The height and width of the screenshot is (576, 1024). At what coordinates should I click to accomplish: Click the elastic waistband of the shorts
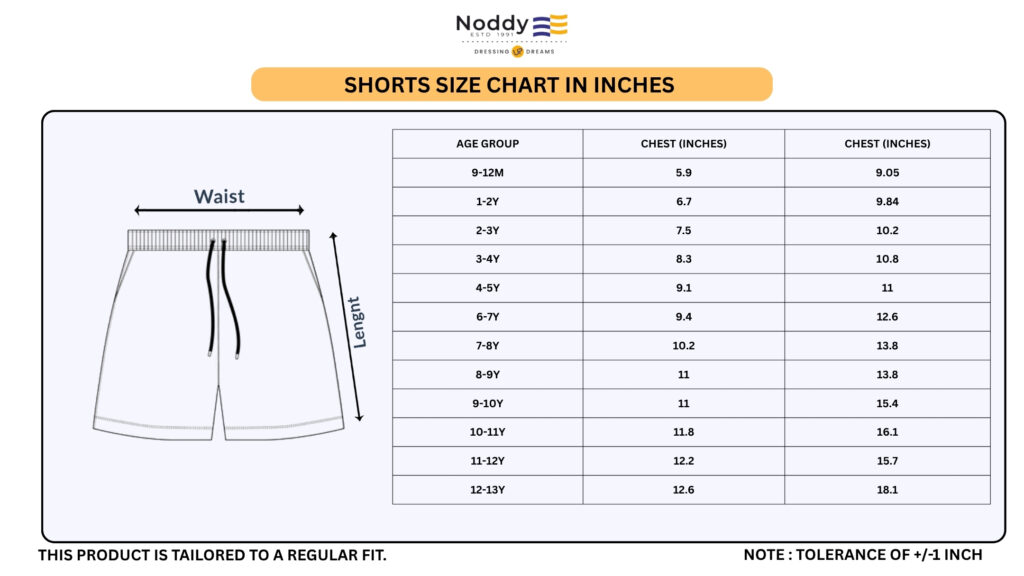coord(218,240)
